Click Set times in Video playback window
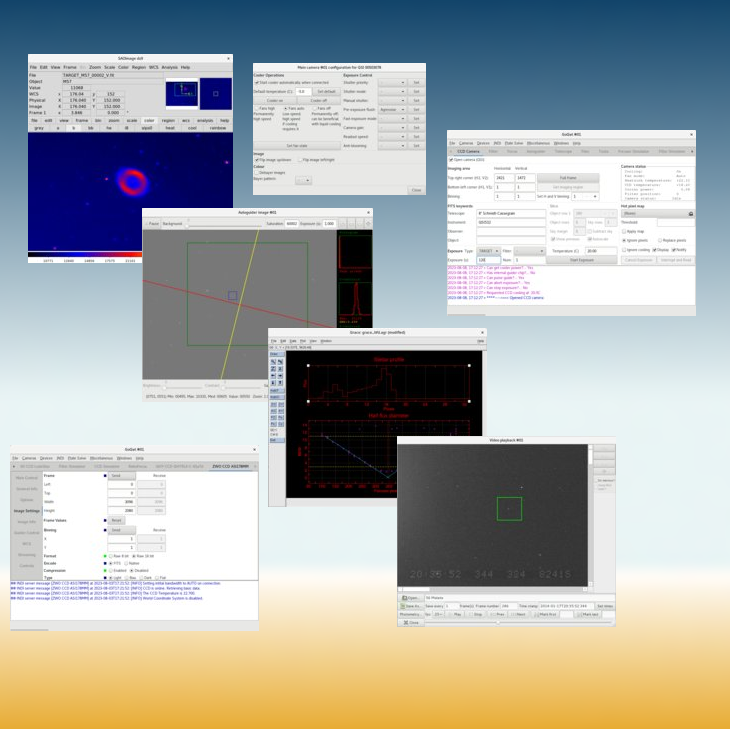The height and width of the screenshot is (729, 730). [x=605, y=606]
